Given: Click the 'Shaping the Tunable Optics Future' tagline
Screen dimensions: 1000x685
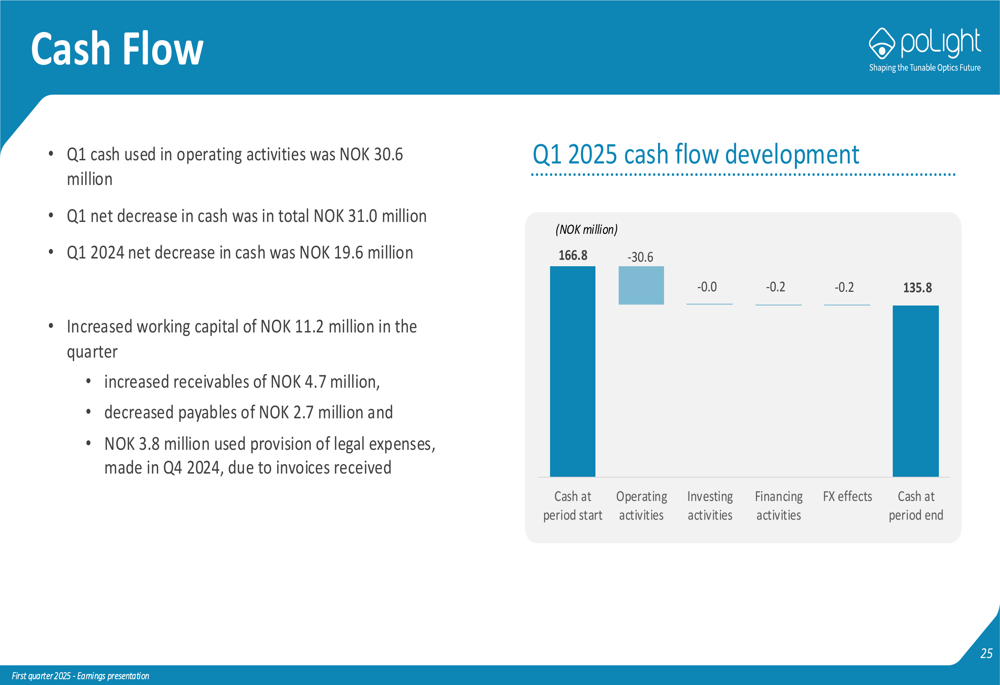Looking at the screenshot, I should coord(925,68).
